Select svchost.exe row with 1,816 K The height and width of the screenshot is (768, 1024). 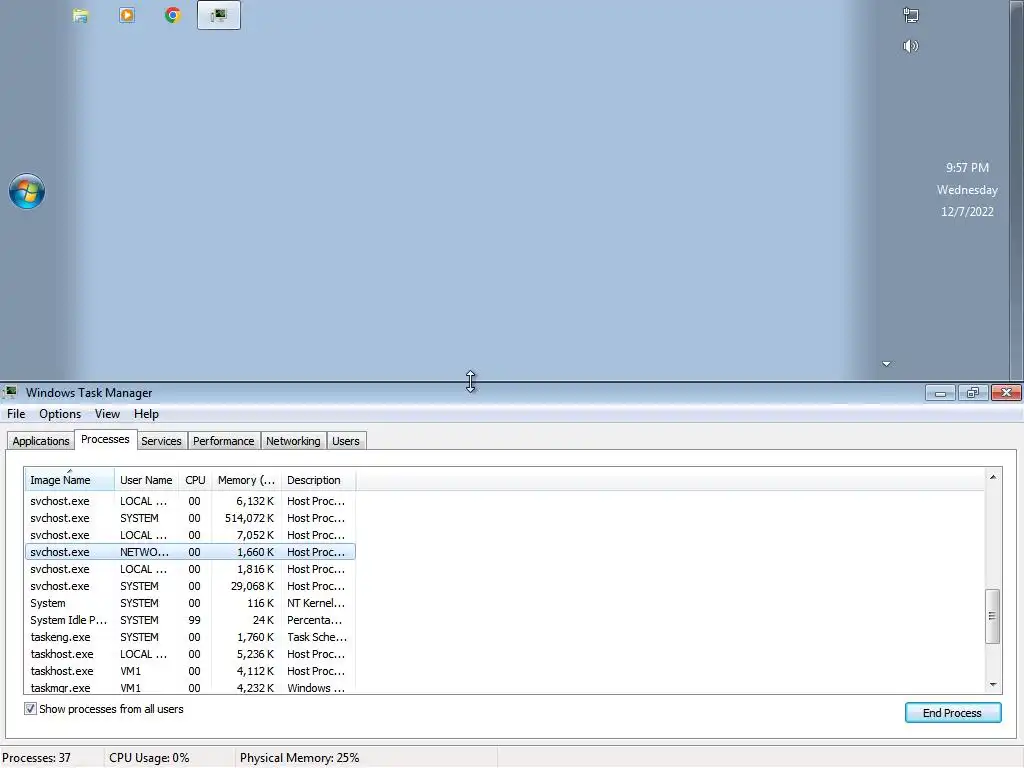pyautogui.click(x=190, y=569)
